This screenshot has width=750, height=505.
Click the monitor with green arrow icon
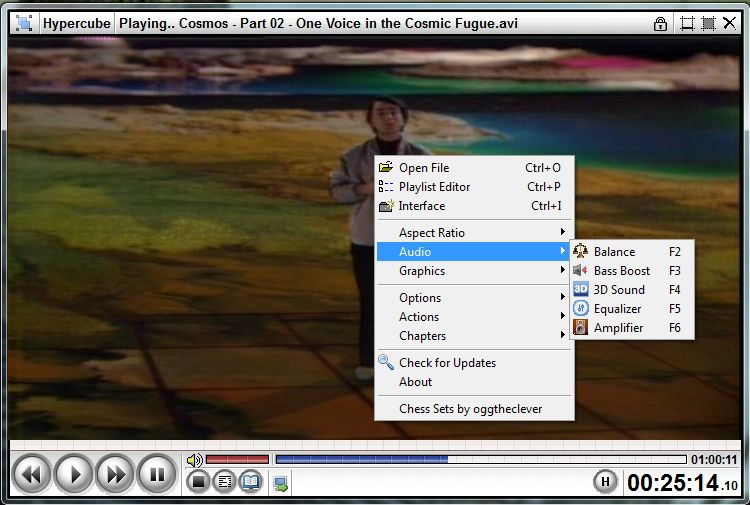281,484
